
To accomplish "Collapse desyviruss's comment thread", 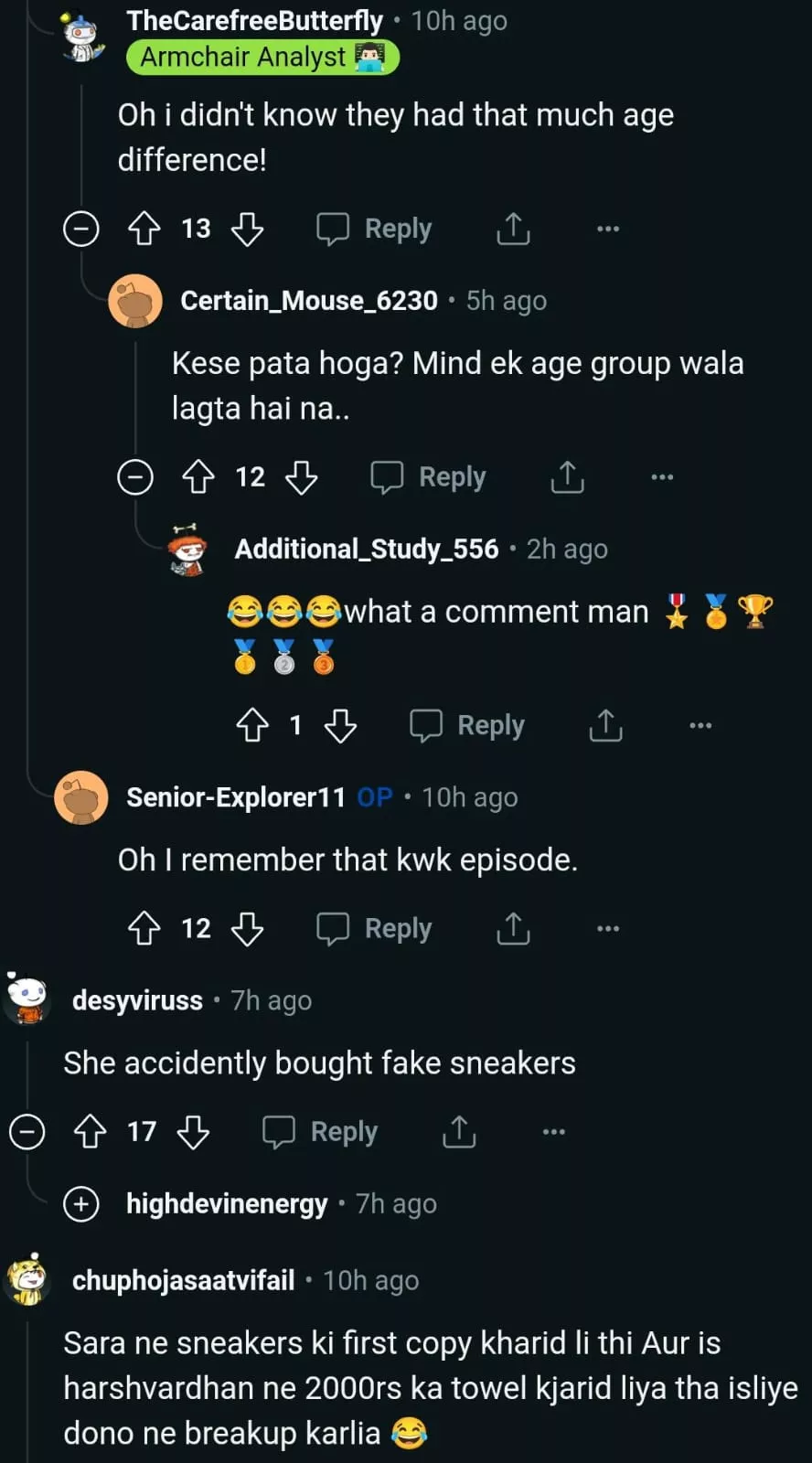I will [27, 1132].
